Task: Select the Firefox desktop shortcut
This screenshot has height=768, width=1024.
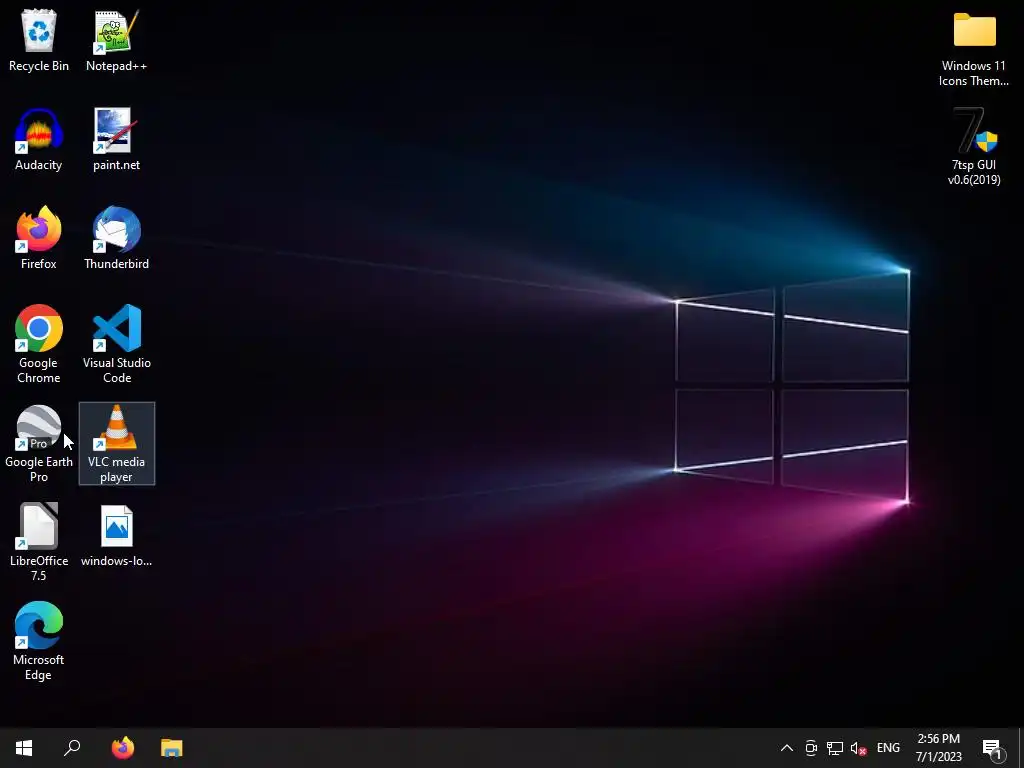Action: (39, 238)
